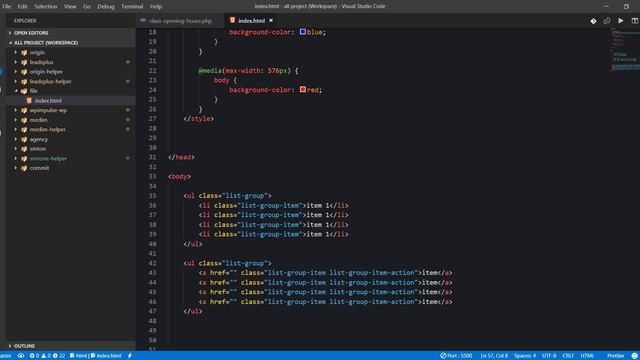Viewport: 640px width, 360px height.
Task: Click Ln 57, Col 8 cursor position
Action: tap(494, 356)
